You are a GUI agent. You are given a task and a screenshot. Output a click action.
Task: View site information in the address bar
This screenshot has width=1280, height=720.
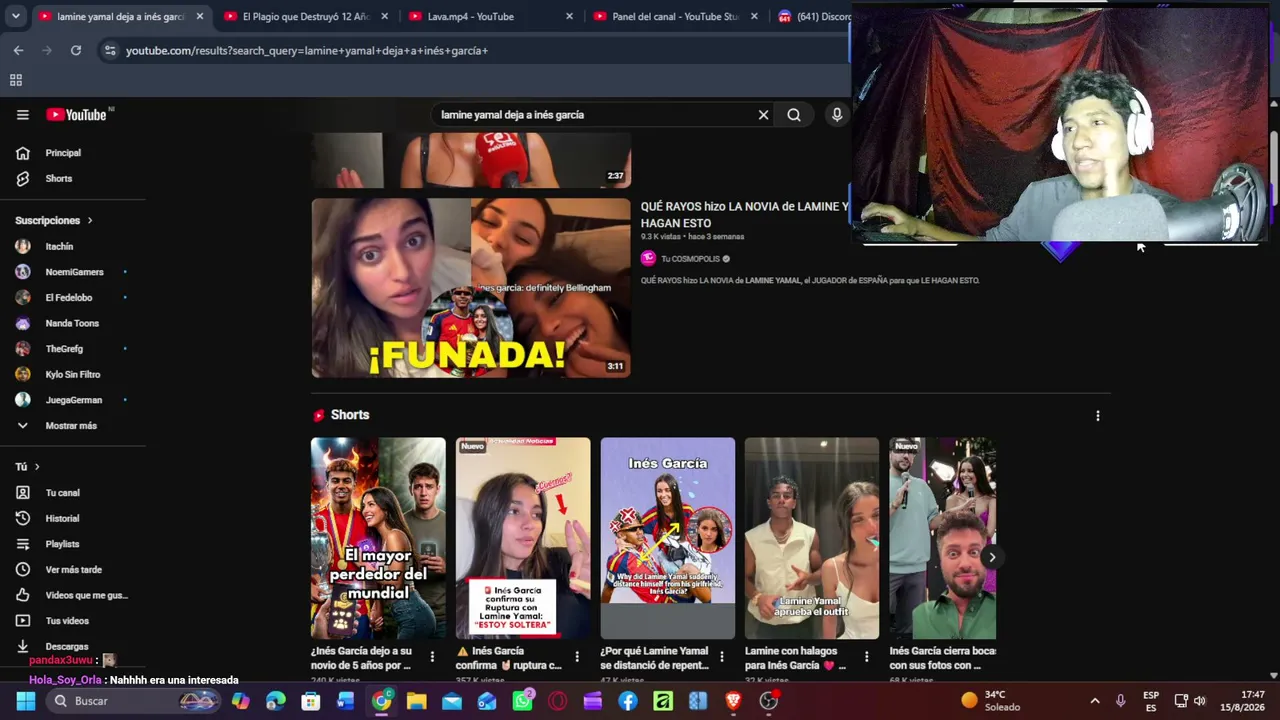[110, 50]
